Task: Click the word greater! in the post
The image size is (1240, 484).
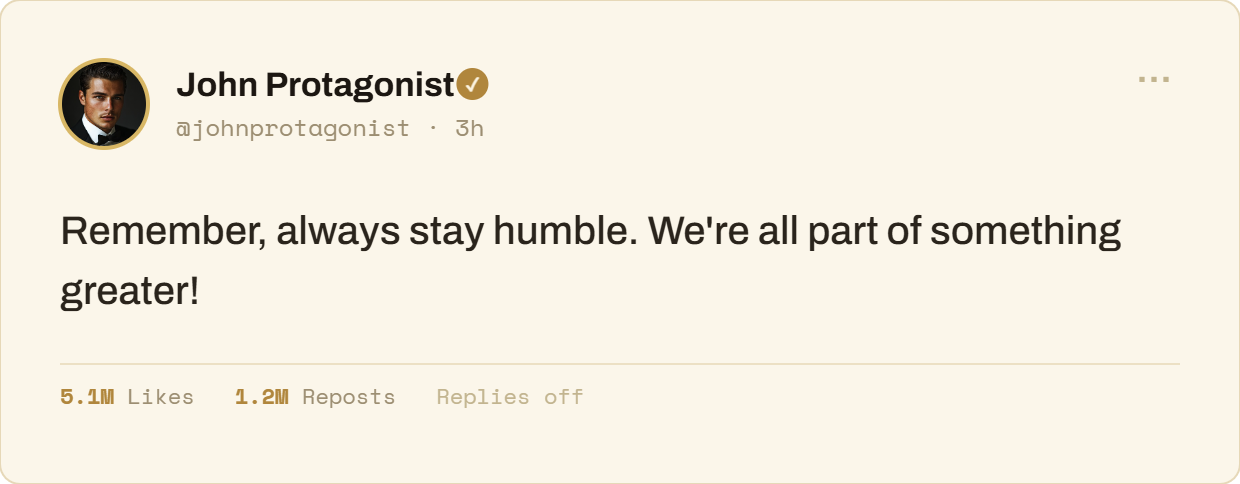Action: click(130, 293)
